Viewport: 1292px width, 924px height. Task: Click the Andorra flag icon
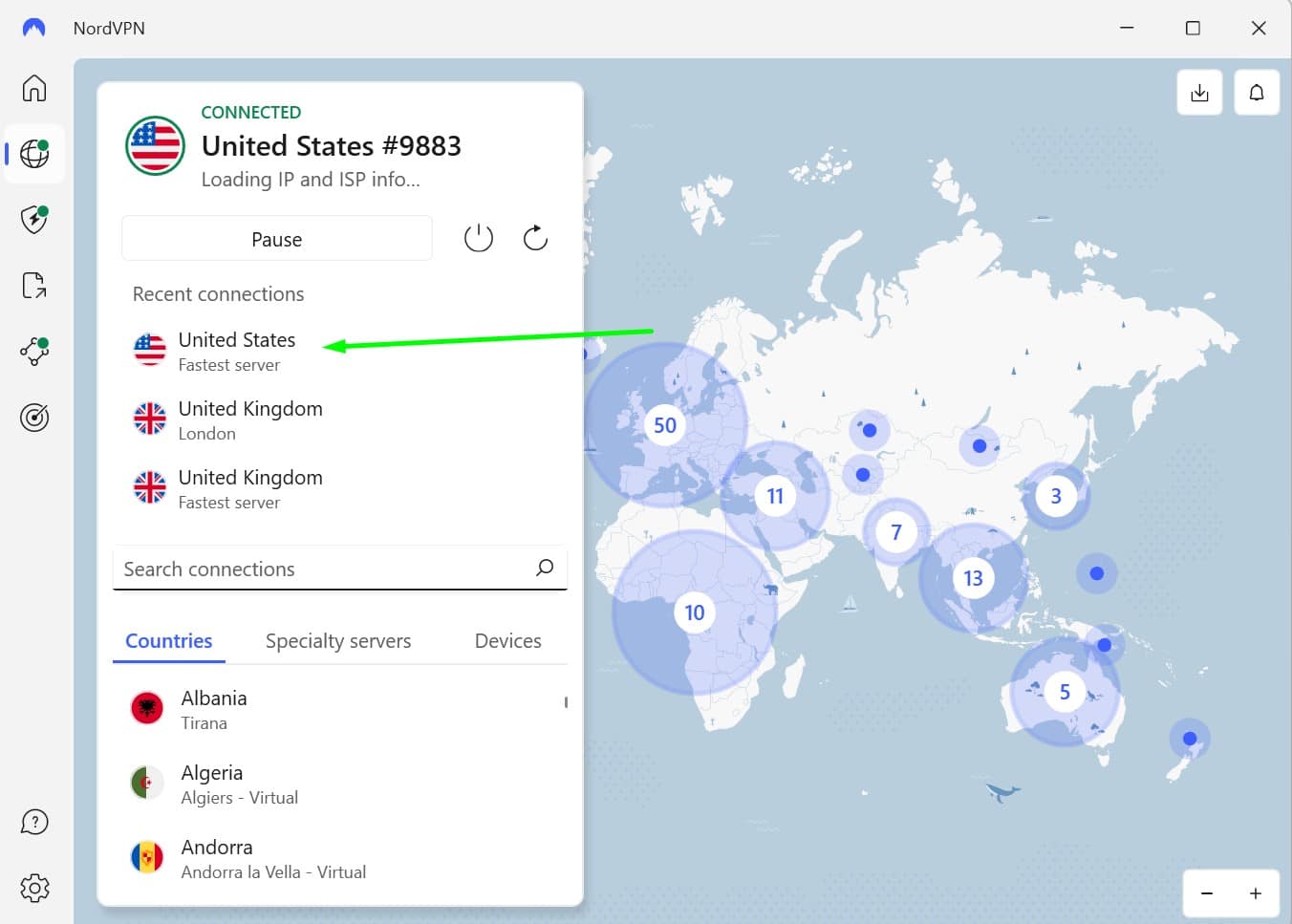pos(147,857)
